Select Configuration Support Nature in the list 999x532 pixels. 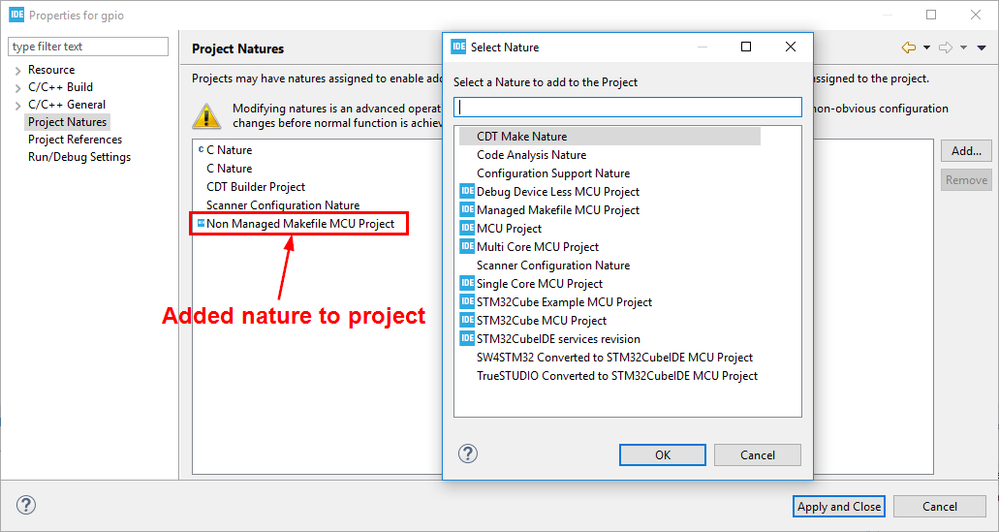pos(553,173)
